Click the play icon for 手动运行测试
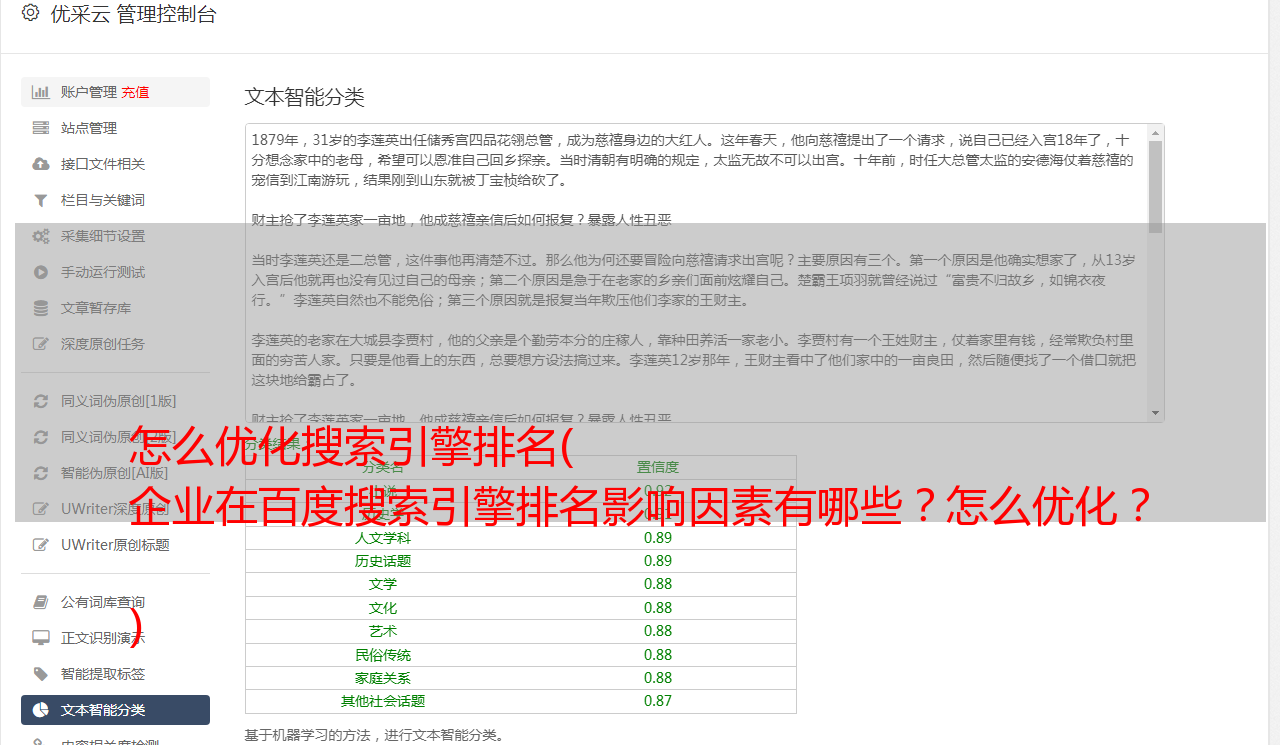 [x=41, y=272]
